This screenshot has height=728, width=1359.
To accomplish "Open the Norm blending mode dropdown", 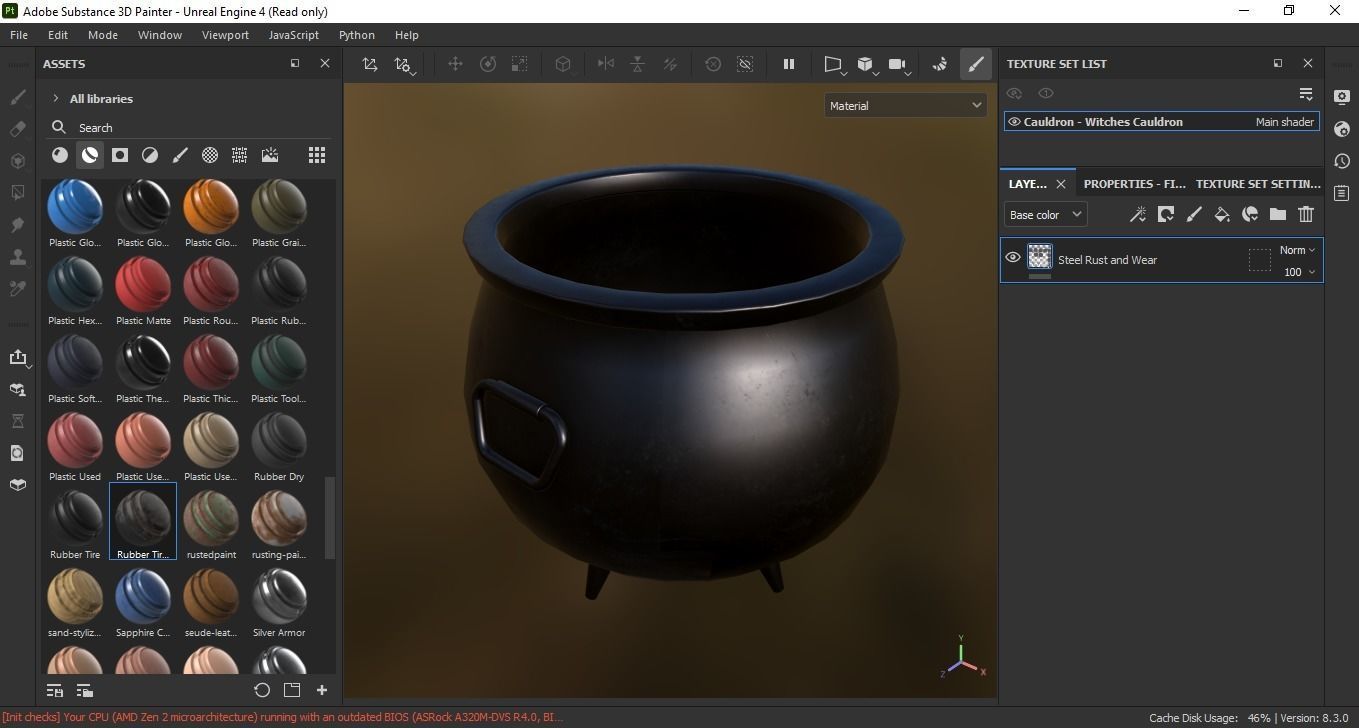I will click(x=1297, y=250).
